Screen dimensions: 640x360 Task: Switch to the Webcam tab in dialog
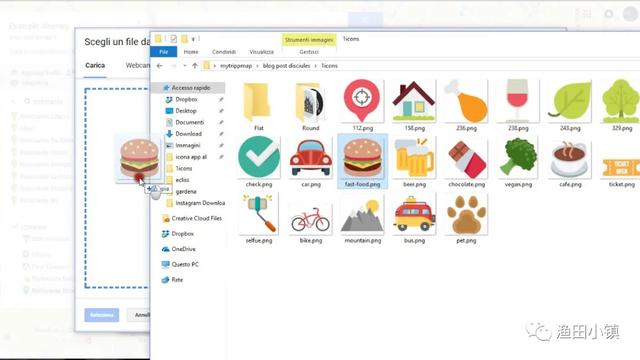coord(138,65)
